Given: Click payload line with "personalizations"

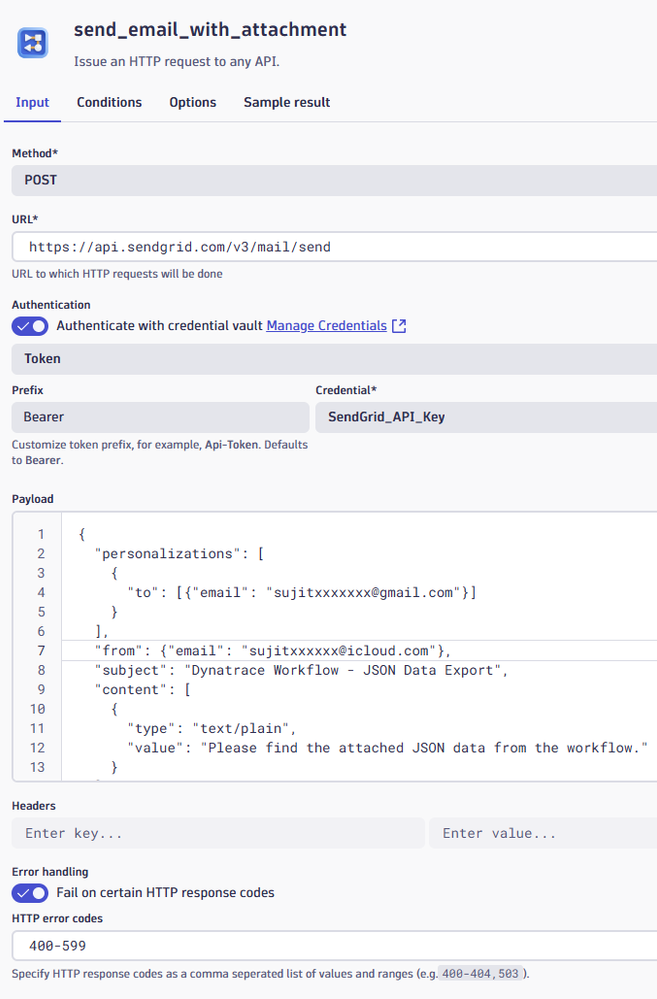Looking at the screenshot, I should pyautogui.click(x=179, y=554).
